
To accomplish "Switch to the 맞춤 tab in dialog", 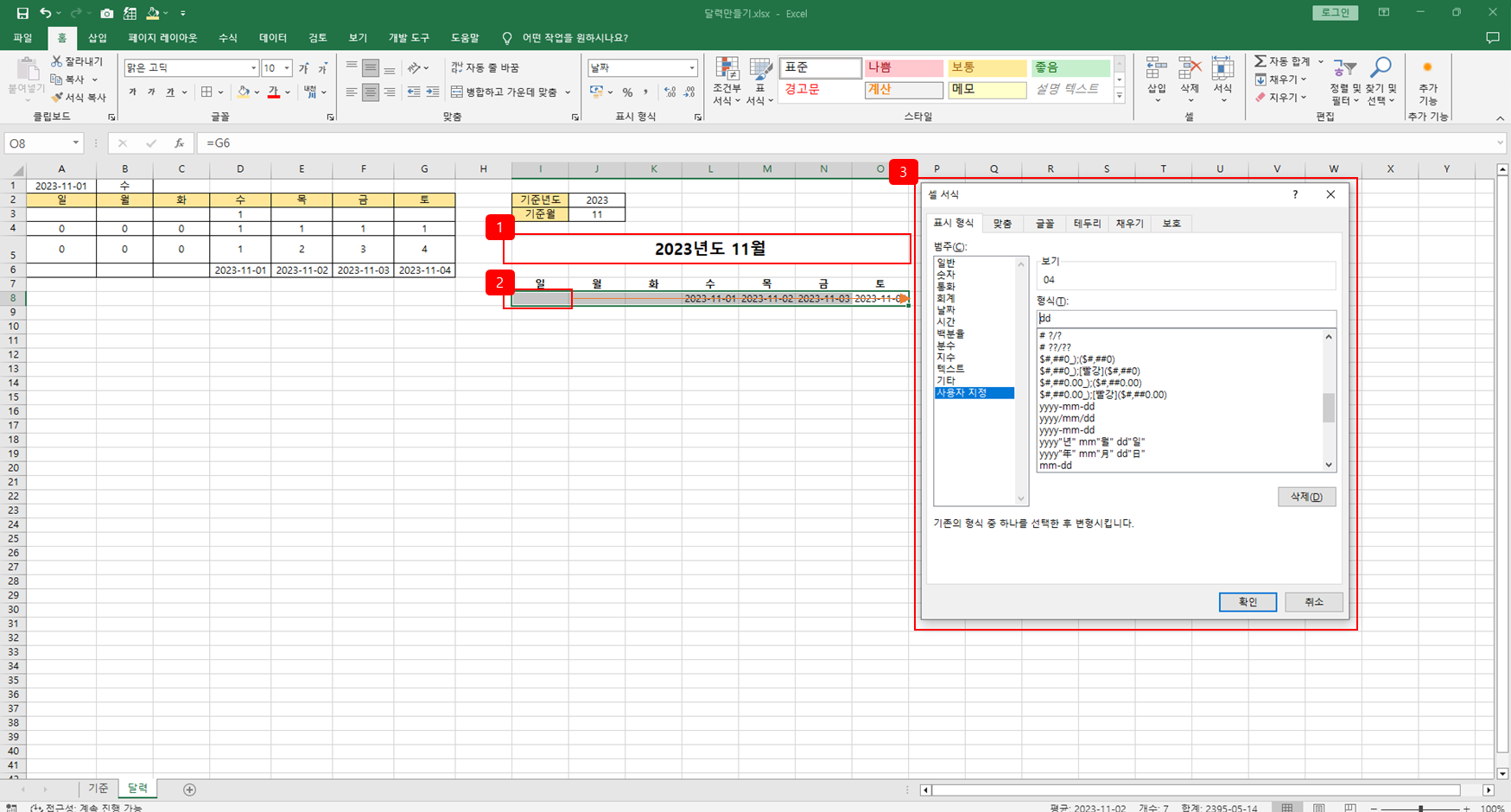I will [x=1002, y=224].
